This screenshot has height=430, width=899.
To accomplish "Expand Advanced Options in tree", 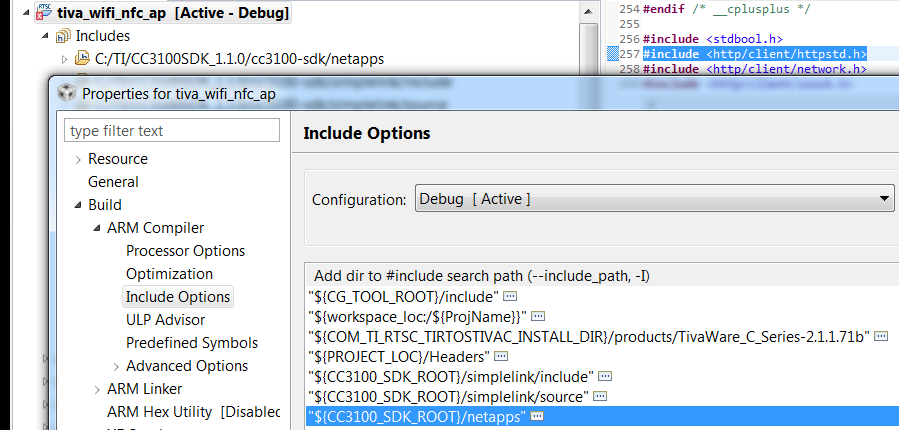I will 116,366.
